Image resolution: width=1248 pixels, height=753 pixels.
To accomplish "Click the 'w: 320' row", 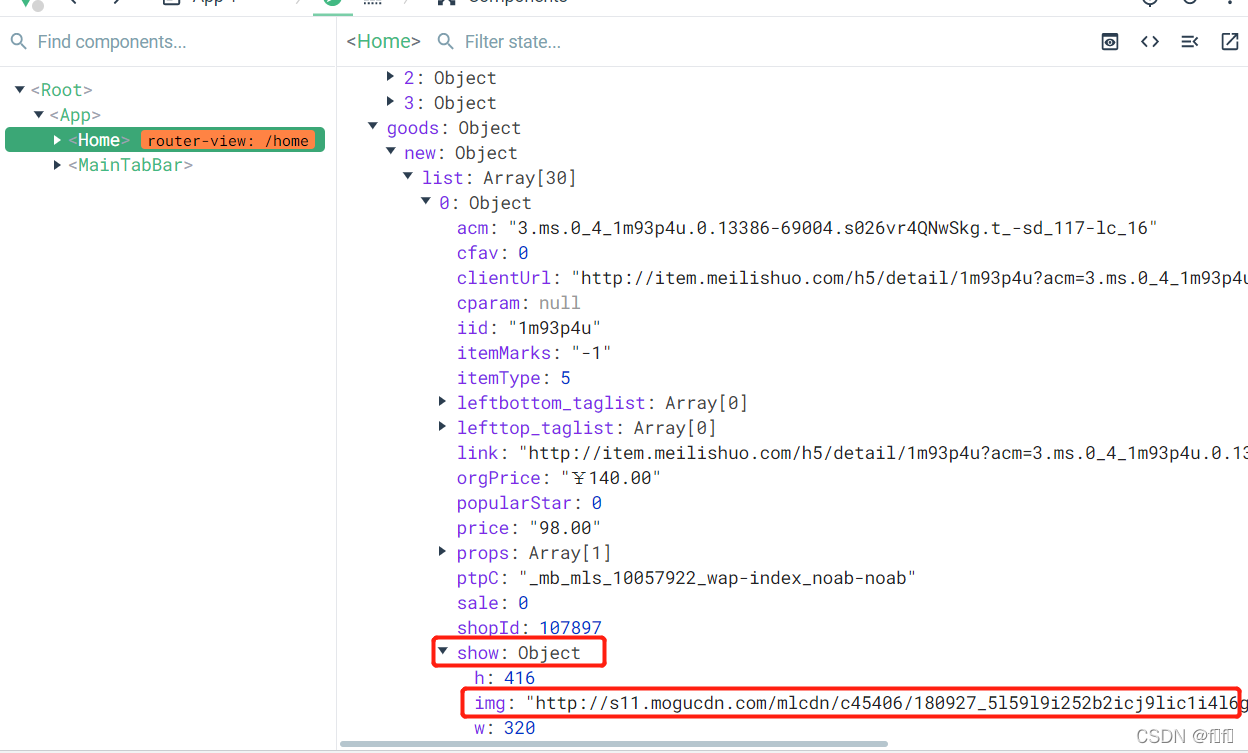I will [x=505, y=728].
